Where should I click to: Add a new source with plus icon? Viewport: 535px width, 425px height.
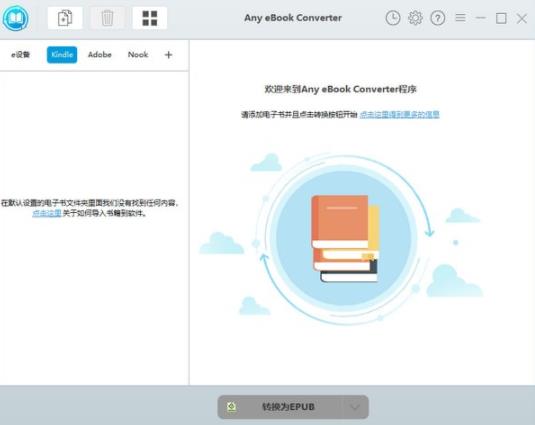coord(168,55)
